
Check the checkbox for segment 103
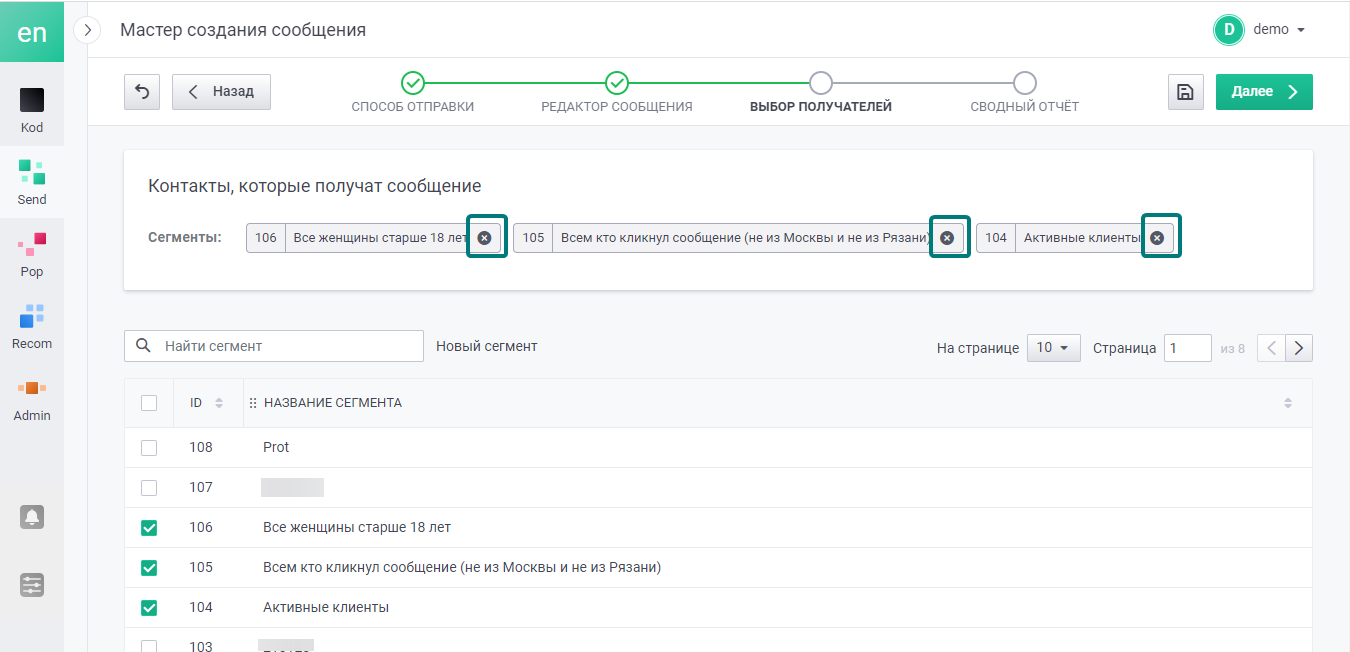coord(149,646)
